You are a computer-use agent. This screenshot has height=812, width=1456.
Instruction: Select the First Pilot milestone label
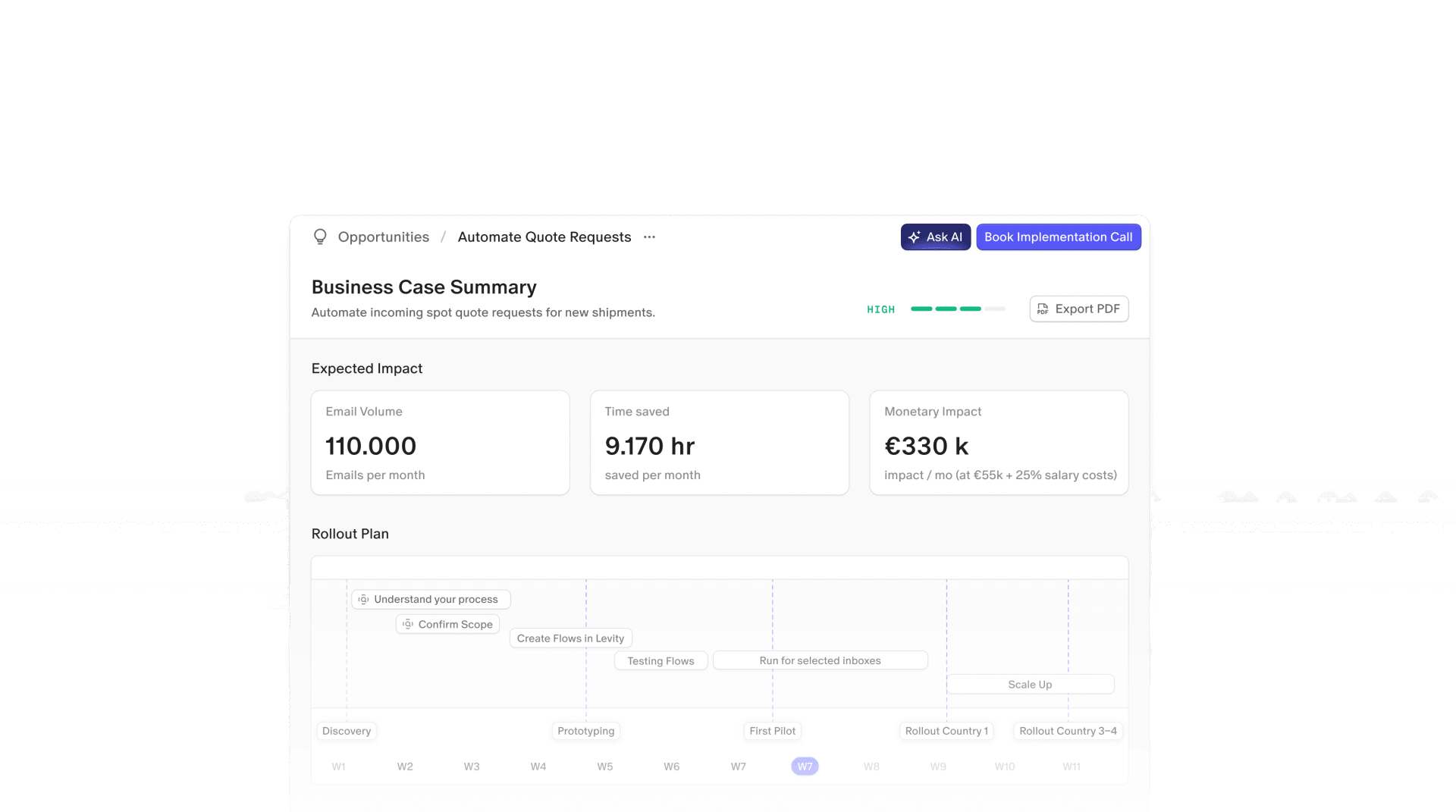click(x=772, y=731)
